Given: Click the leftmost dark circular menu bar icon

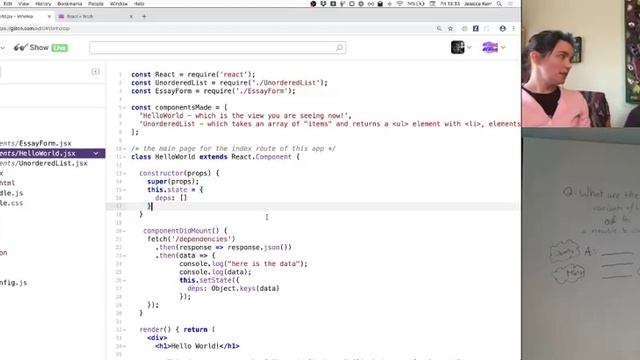Looking at the screenshot, I should click(313, 4).
